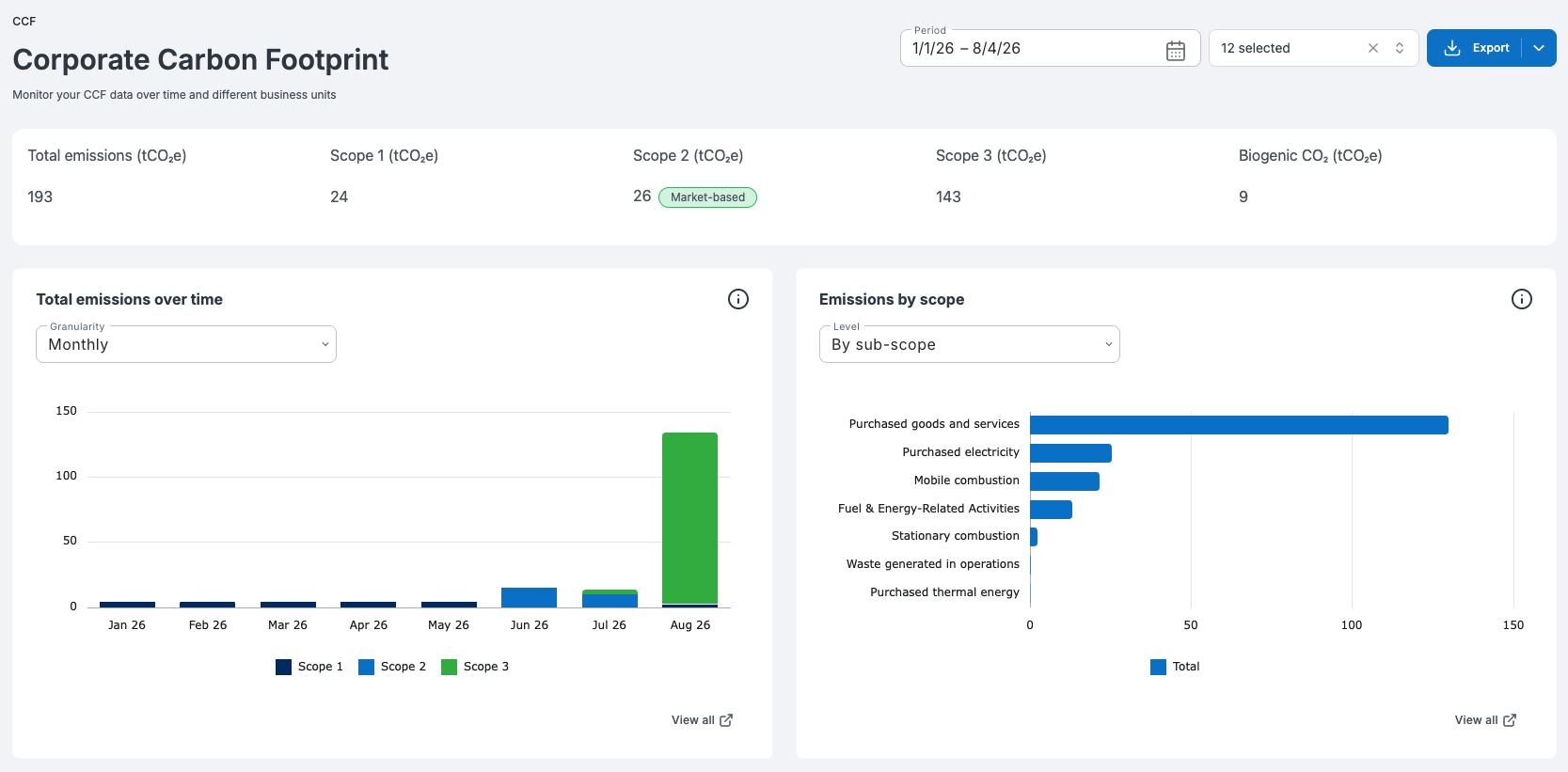Click the Jun 26 Scope 2 bar
This screenshot has height=772, width=1568.
pyautogui.click(x=529, y=597)
